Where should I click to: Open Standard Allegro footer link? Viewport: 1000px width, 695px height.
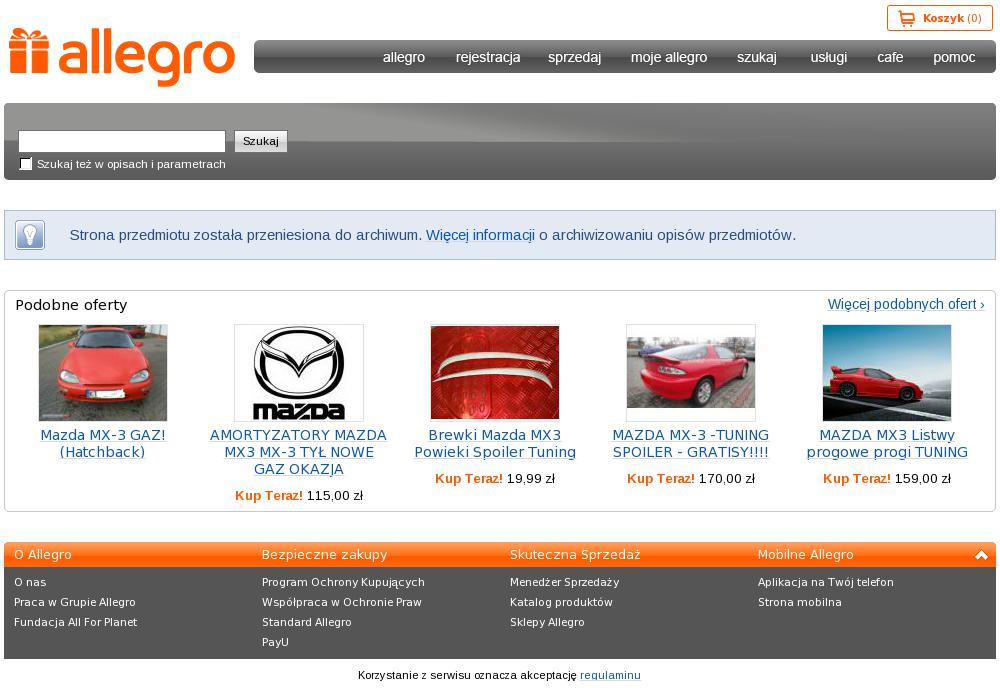pos(307,622)
